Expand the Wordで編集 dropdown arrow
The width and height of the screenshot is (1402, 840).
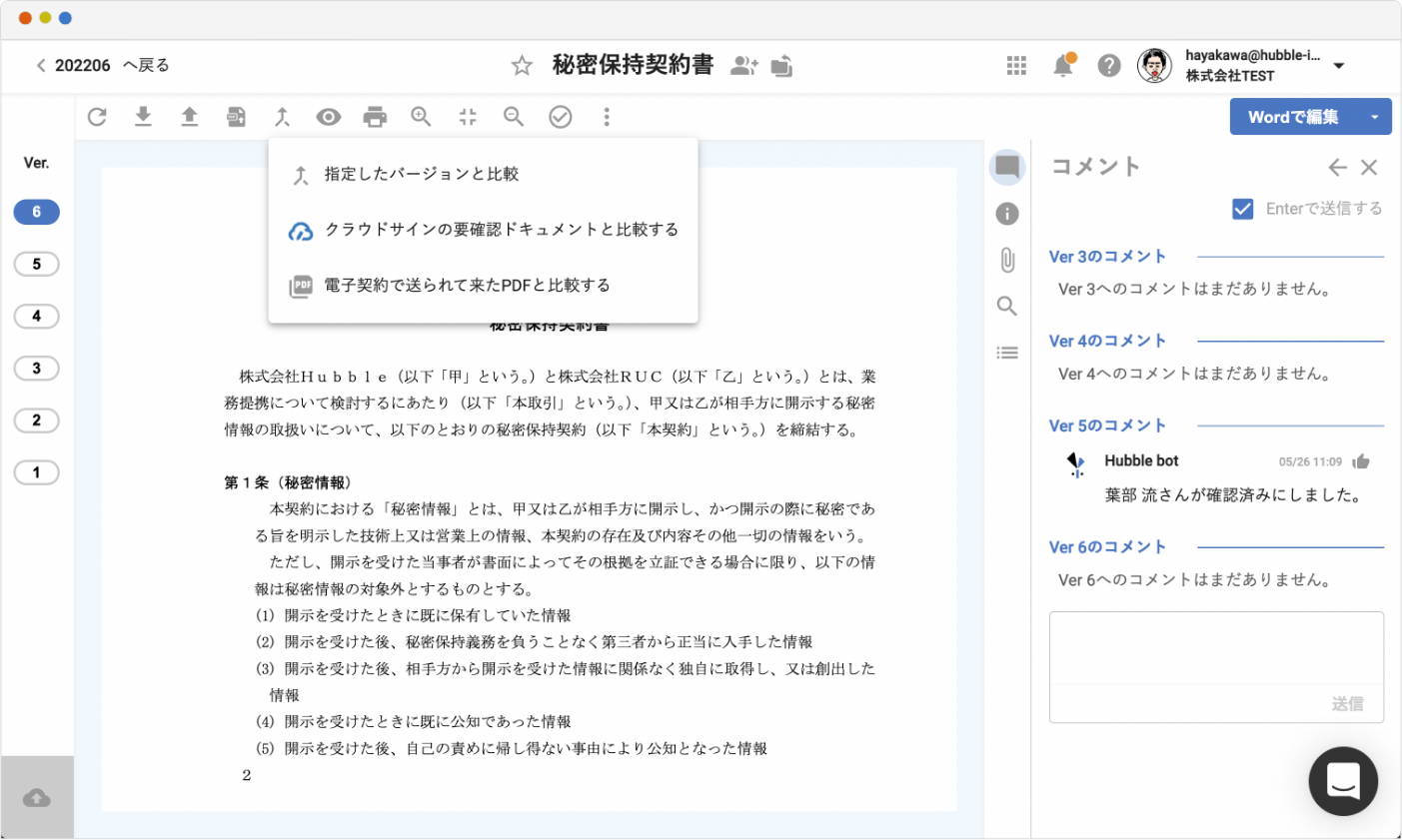pyautogui.click(x=1374, y=117)
